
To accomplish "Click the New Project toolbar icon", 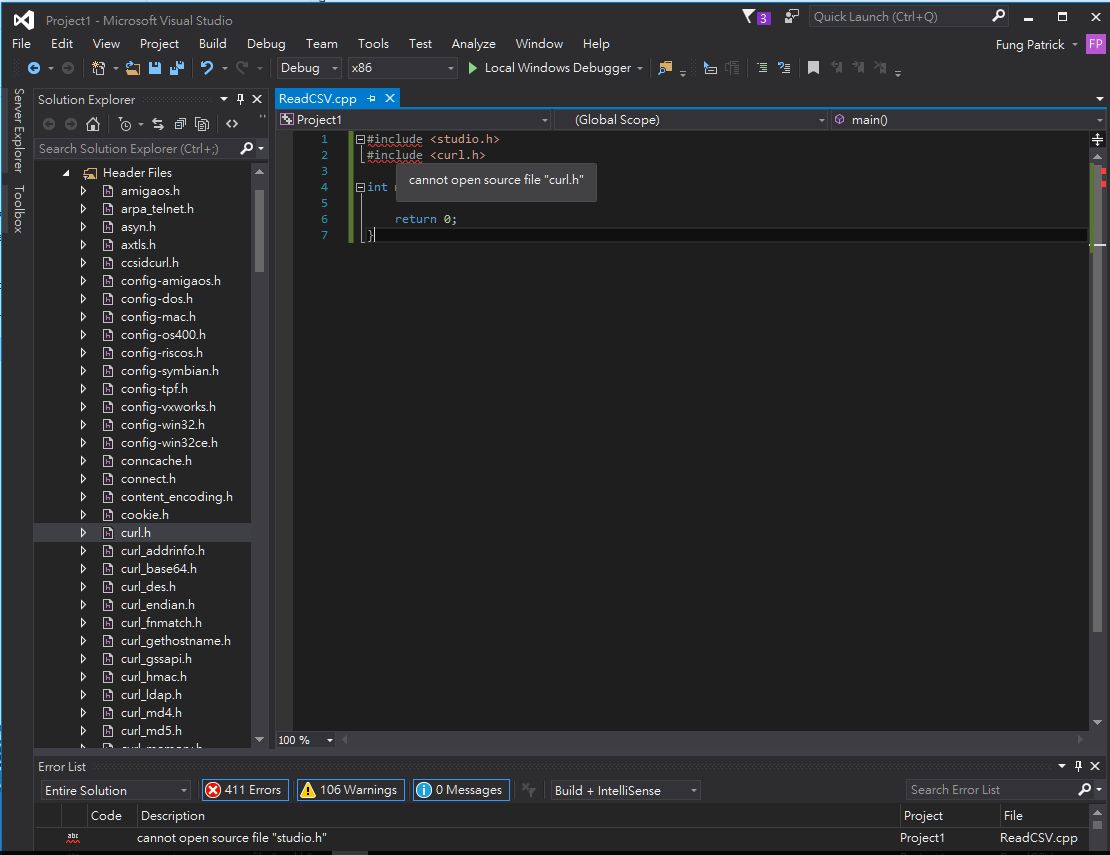I will (x=98, y=68).
